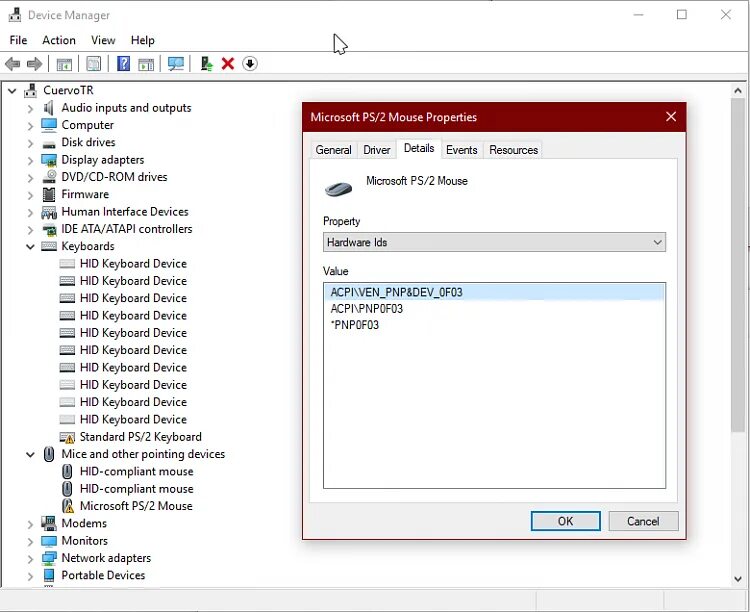Screen dimensions: 750x612
Task: Click the device tree vertical scrollbar thumb
Action: [x=738, y=265]
